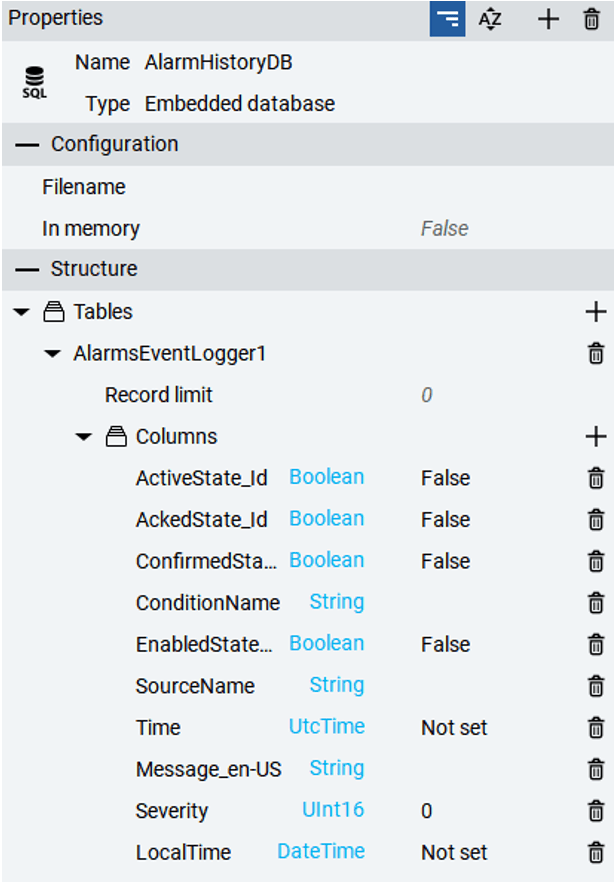Delete the ConditionName column
This screenshot has width=614, height=883.
[x=595, y=603]
